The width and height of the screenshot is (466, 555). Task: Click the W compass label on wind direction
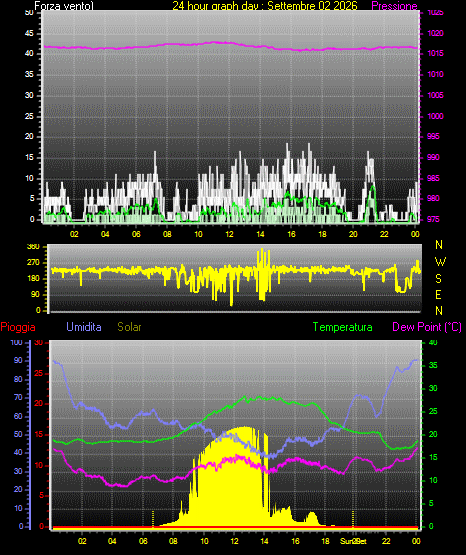pos(440,262)
